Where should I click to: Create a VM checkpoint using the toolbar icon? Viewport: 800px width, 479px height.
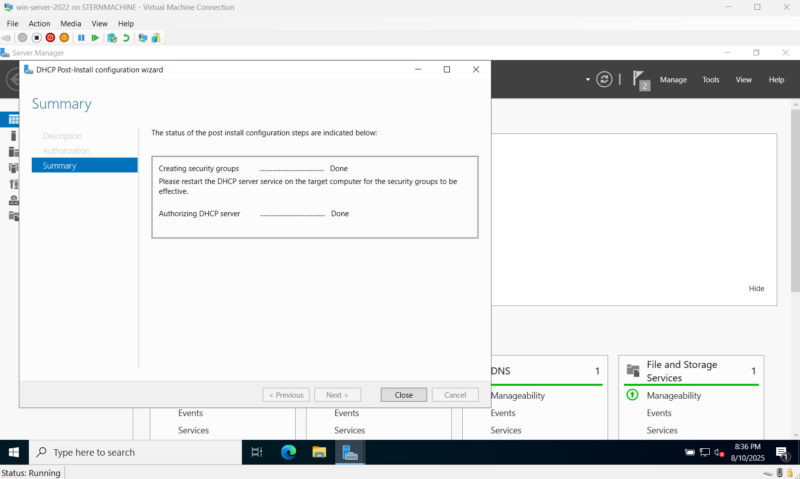tap(112, 38)
